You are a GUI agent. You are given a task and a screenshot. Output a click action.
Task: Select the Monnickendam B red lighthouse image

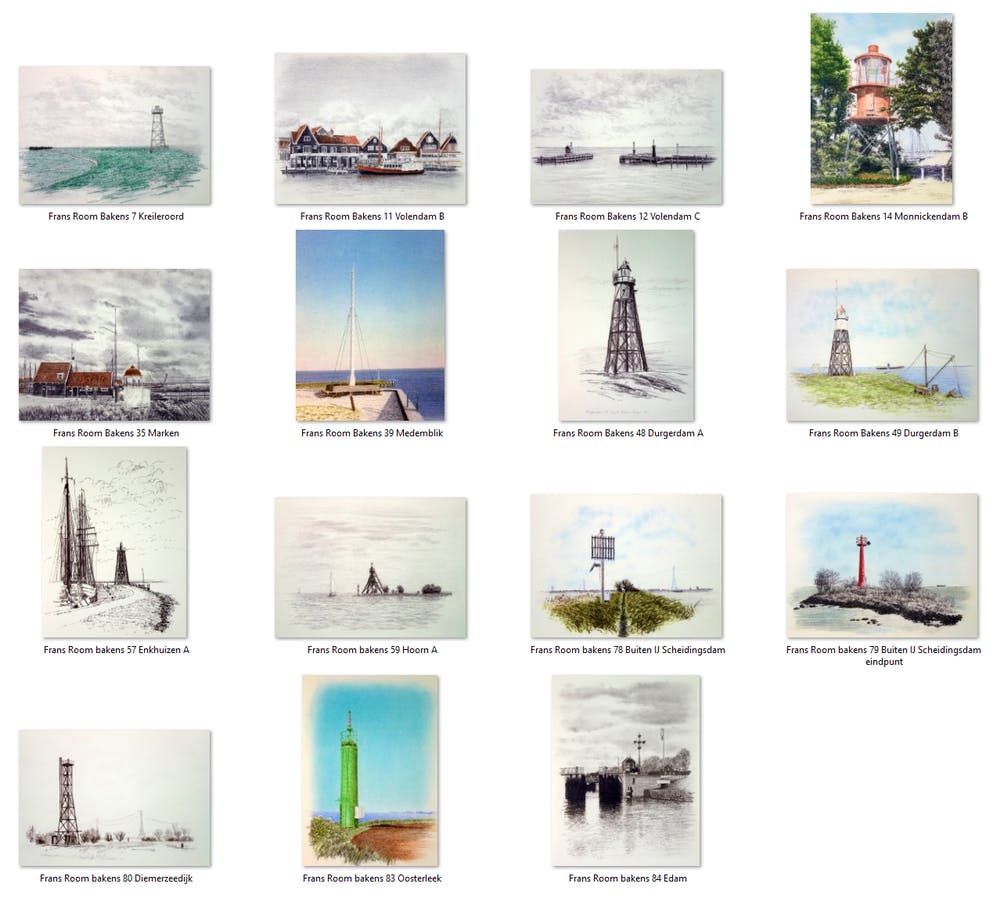[x=881, y=108]
